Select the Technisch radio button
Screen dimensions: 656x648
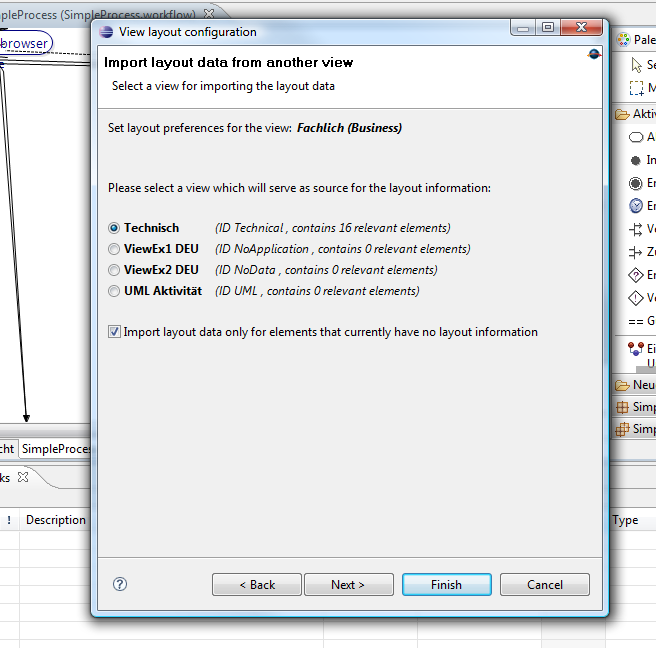click(114, 228)
